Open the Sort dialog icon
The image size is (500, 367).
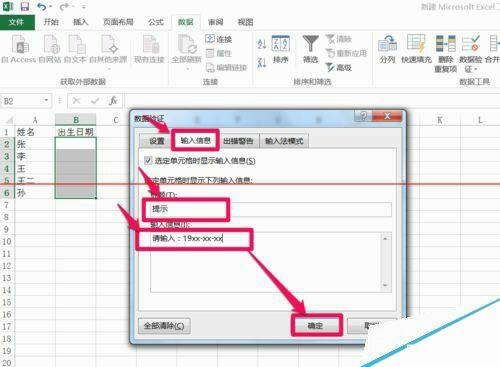280,49
